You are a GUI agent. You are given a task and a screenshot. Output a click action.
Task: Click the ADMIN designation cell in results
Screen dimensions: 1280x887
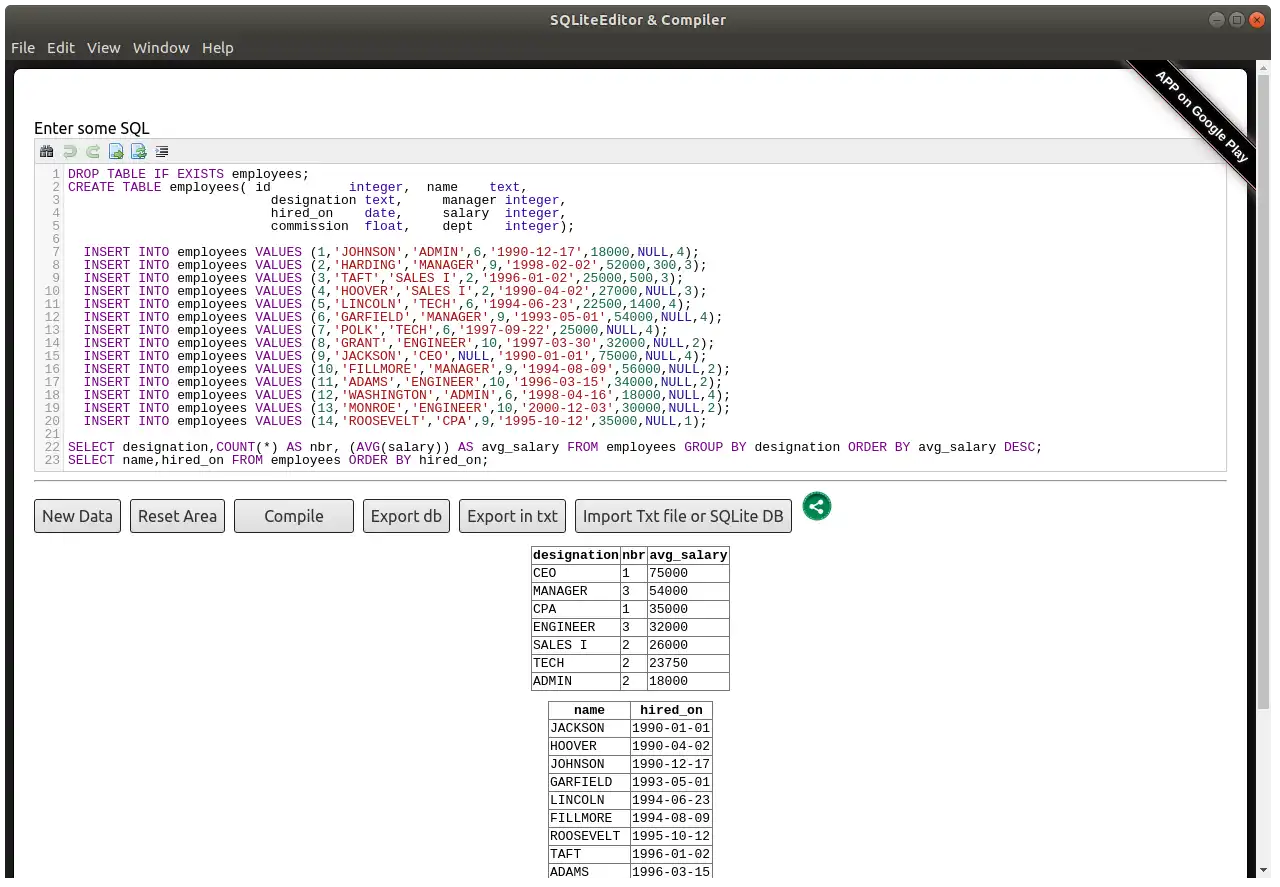[x=576, y=681]
